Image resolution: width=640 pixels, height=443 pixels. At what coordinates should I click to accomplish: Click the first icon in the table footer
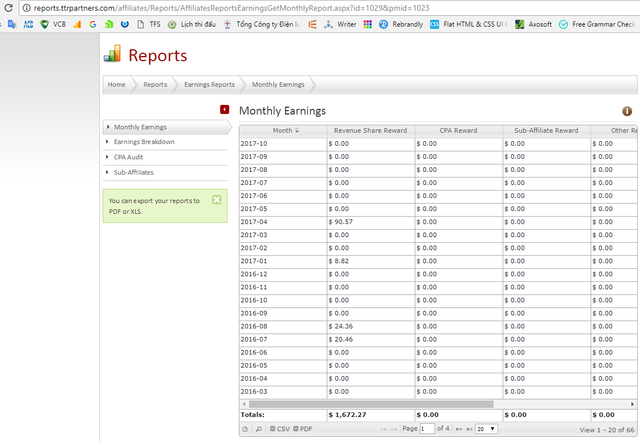coord(246,428)
